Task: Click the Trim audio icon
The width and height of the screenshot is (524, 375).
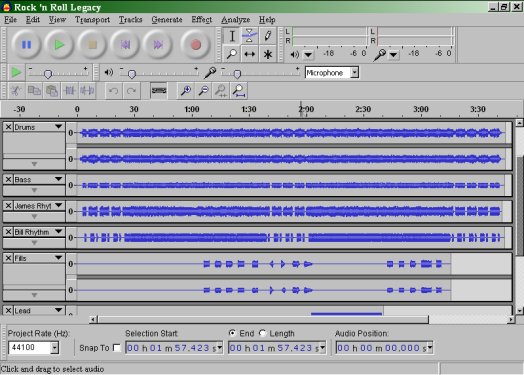Action: coord(70,91)
